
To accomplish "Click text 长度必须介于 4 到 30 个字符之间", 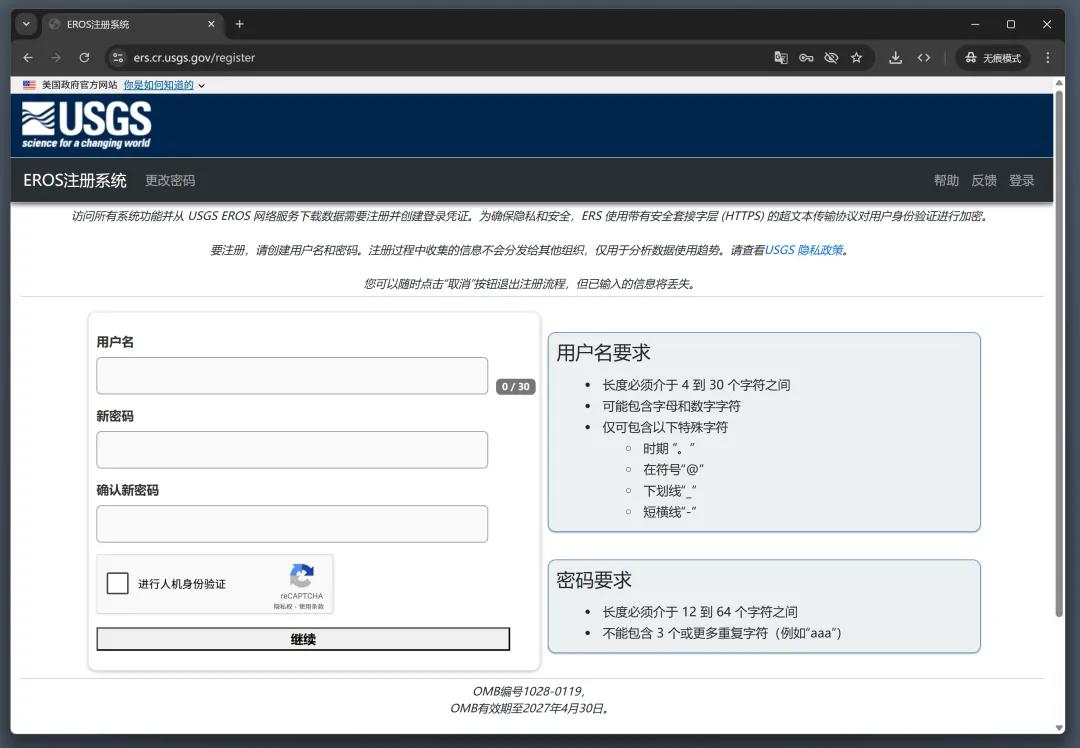I will pos(696,385).
